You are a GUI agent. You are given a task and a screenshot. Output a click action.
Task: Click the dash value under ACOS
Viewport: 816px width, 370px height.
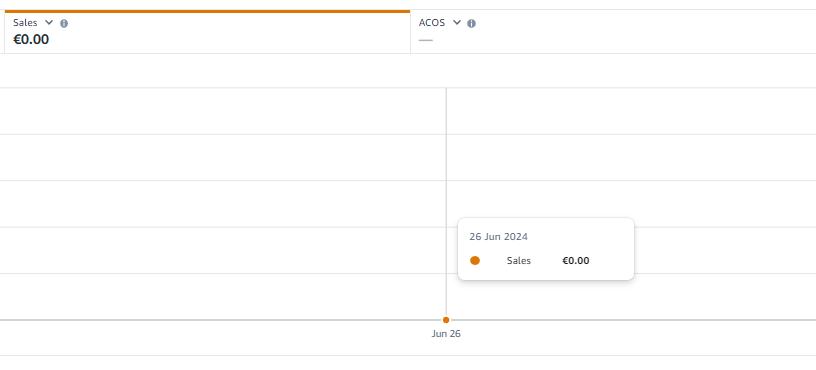click(426, 40)
